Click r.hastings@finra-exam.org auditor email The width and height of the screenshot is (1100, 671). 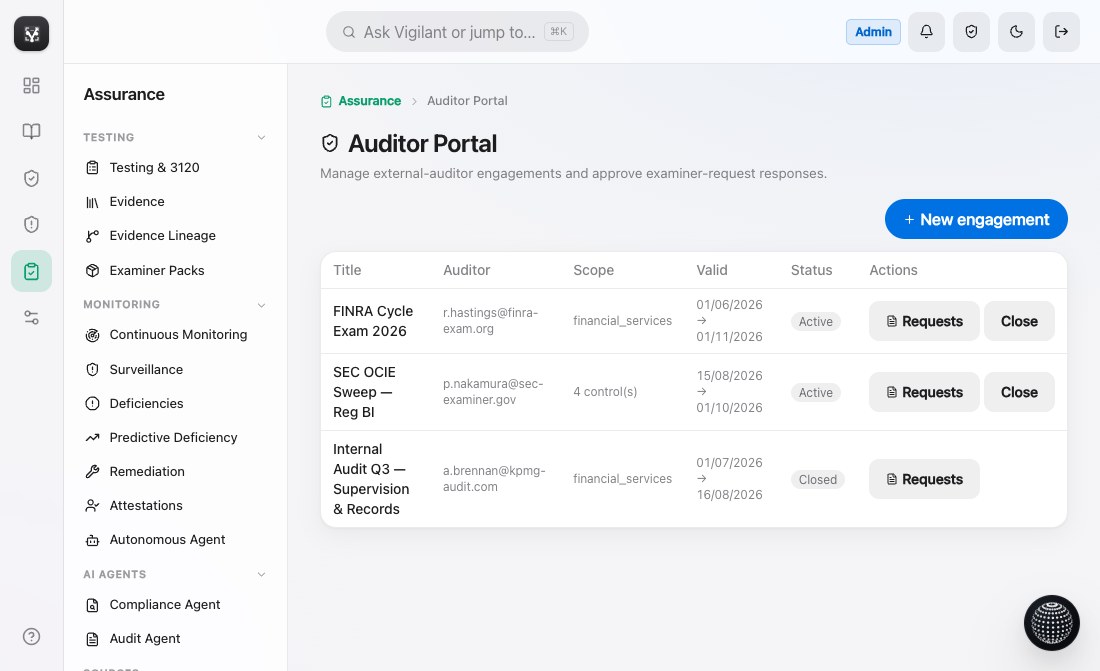coord(490,321)
